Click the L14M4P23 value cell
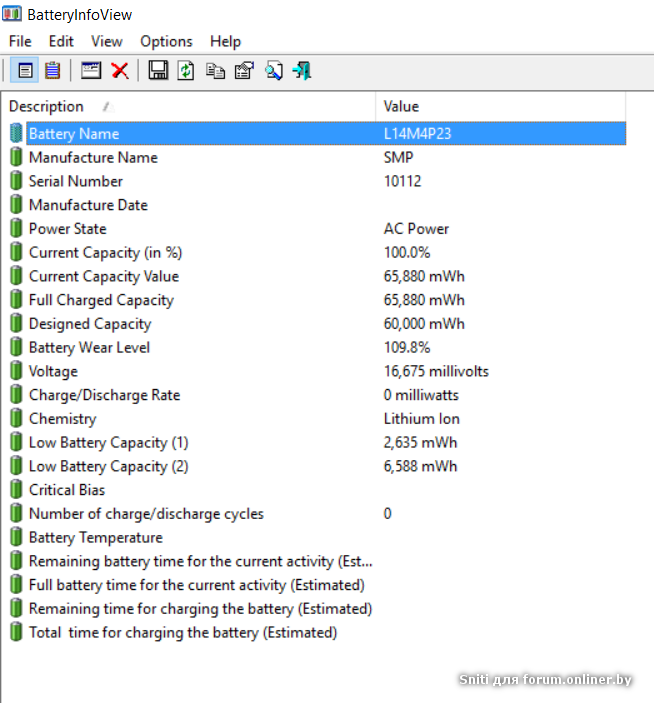The height and width of the screenshot is (703, 654). (417, 134)
